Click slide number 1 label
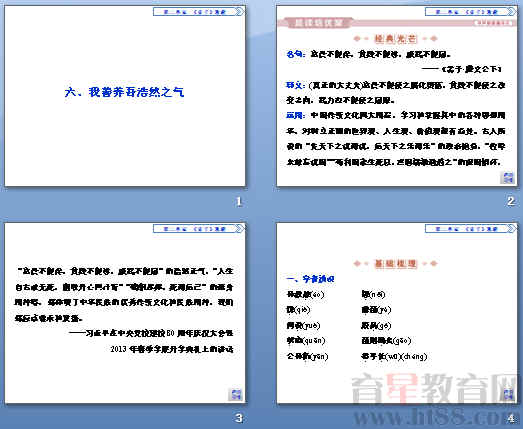The image size is (523, 429). point(238,201)
